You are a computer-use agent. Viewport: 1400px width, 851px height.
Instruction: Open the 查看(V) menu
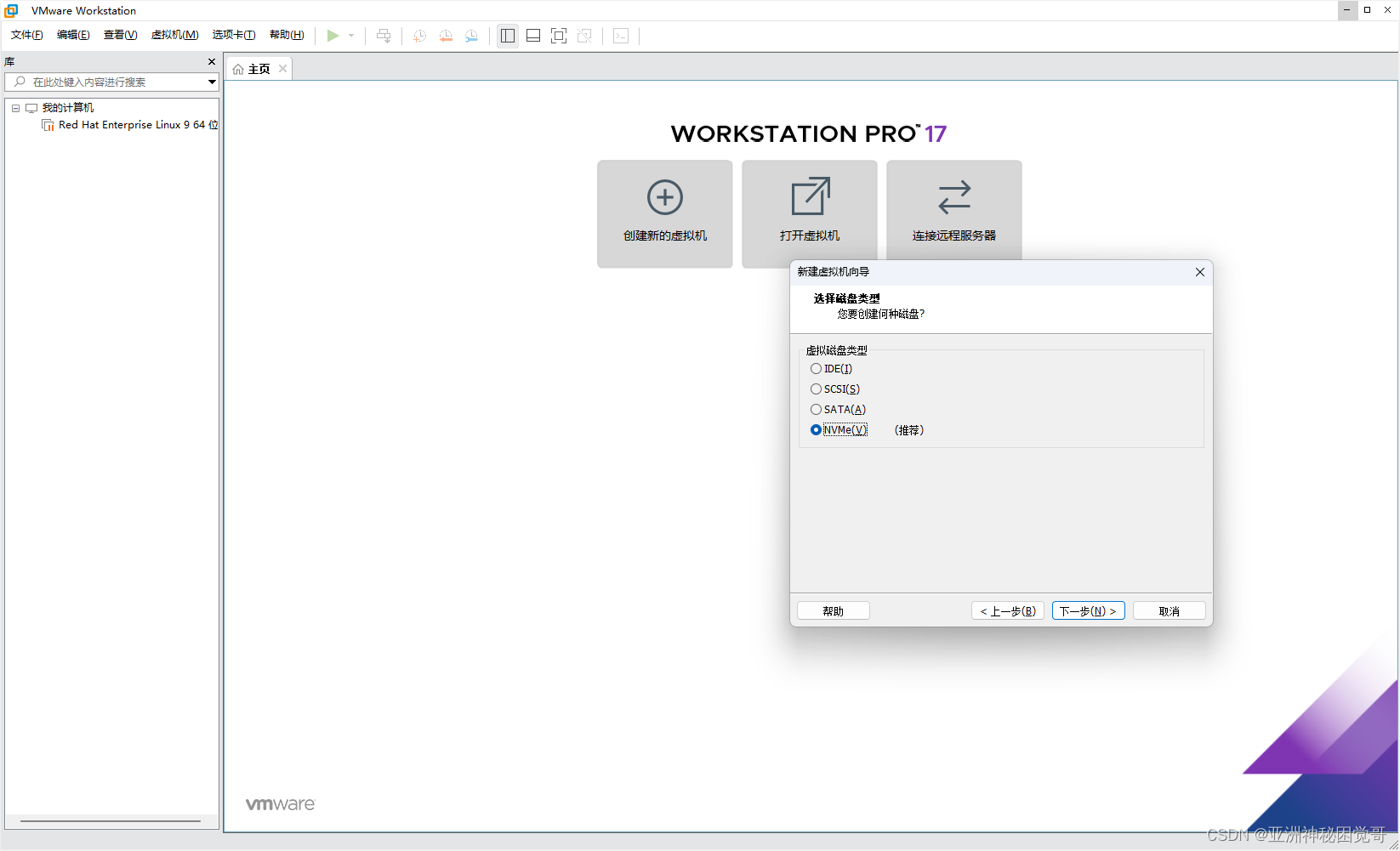(x=120, y=35)
